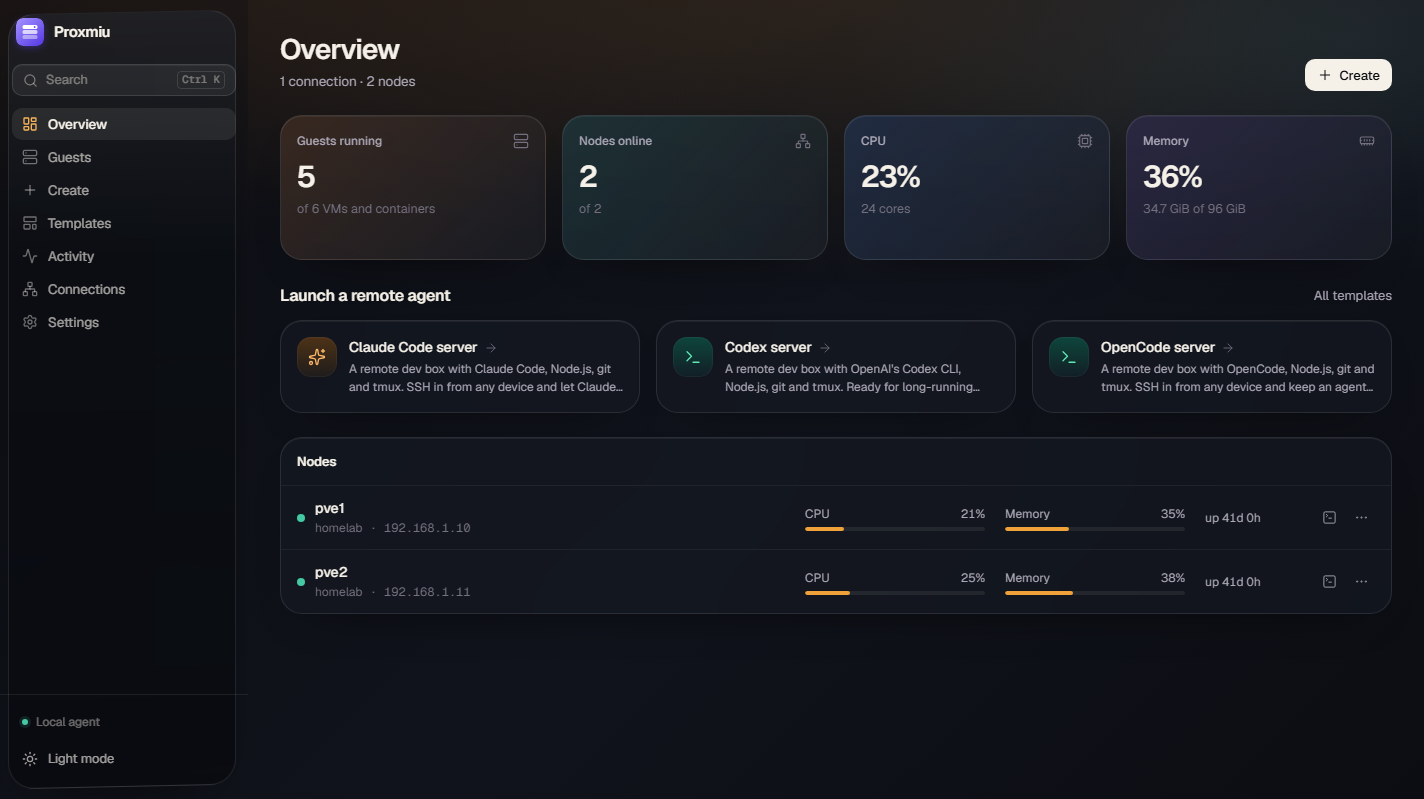
Task: Open the console for node pve2
Action: [1329, 582]
